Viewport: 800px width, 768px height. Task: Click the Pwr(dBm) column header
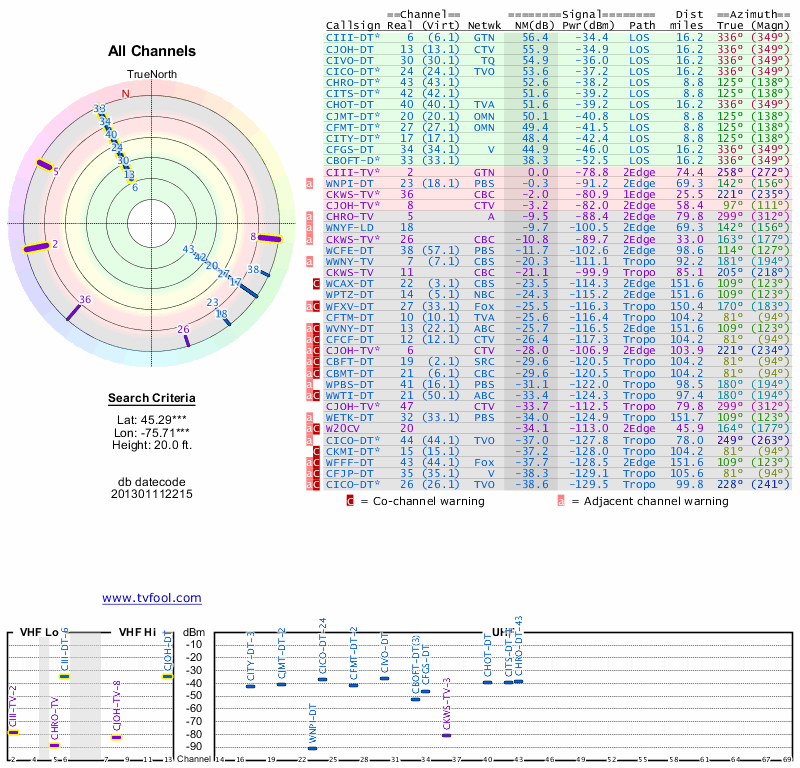click(588, 26)
